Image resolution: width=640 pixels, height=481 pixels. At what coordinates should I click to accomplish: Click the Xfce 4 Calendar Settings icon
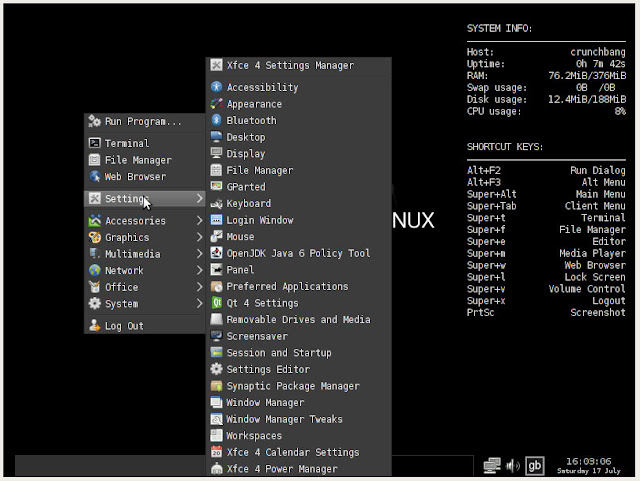(216, 452)
